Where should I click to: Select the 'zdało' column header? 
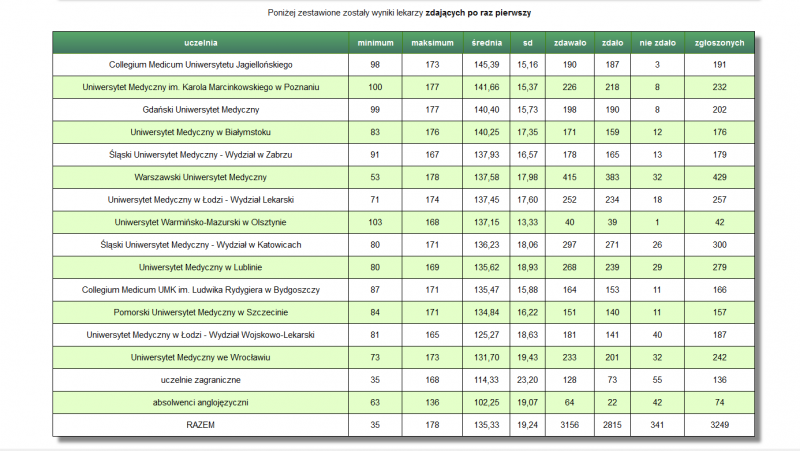[613, 43]
